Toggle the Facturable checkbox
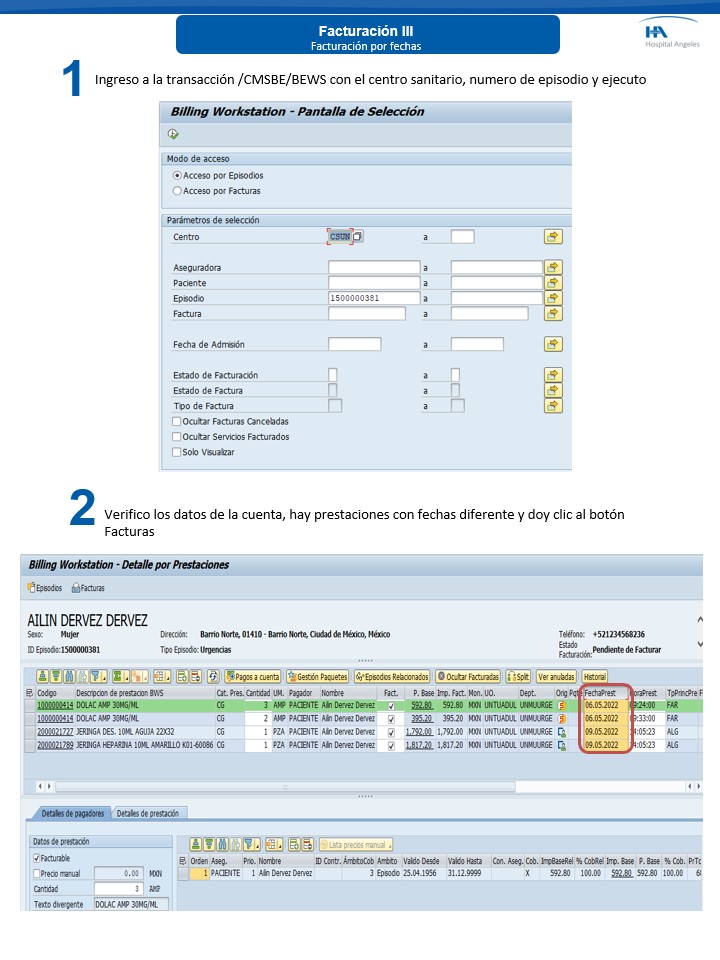Viewport: 720px width, 960px height. click(38, 858)
